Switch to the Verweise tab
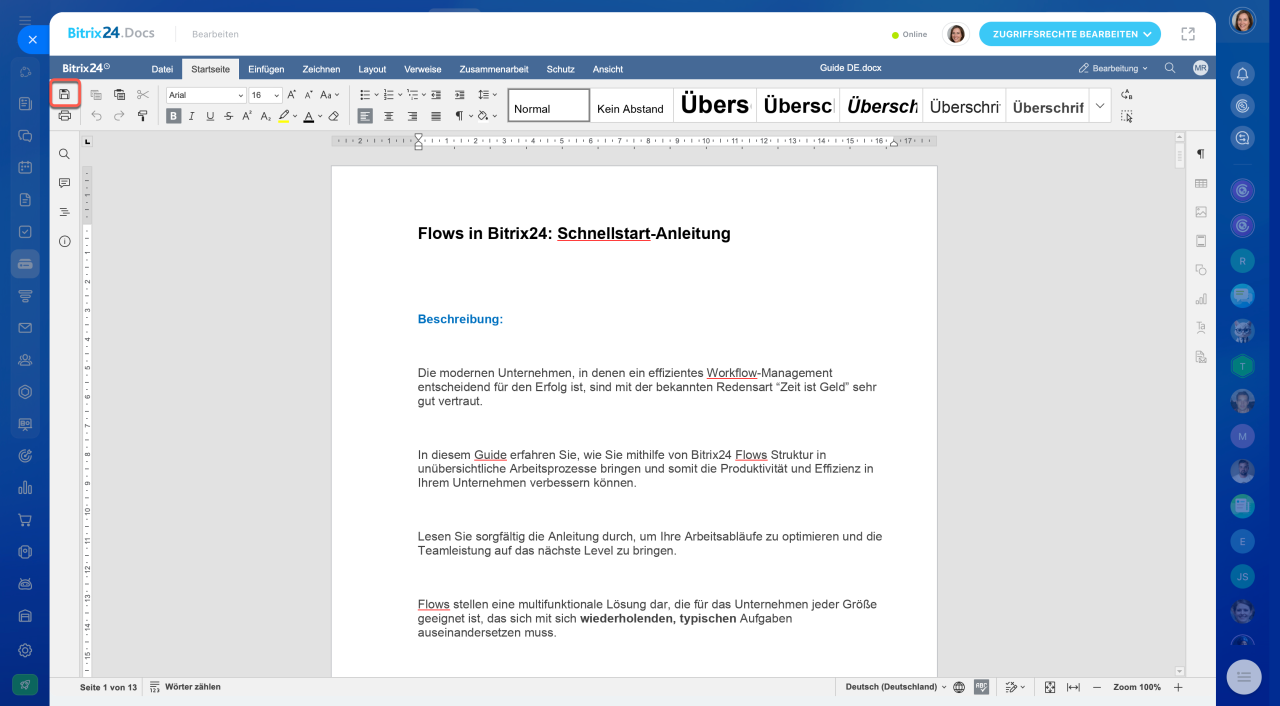The height and width of the screenshot is (706, 1280). coord(423,69)
